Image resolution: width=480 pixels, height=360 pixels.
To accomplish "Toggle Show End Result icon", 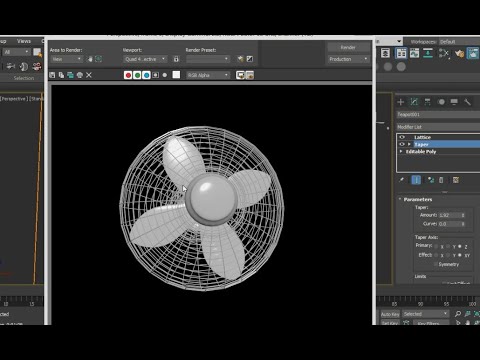I will coord(416,180).
